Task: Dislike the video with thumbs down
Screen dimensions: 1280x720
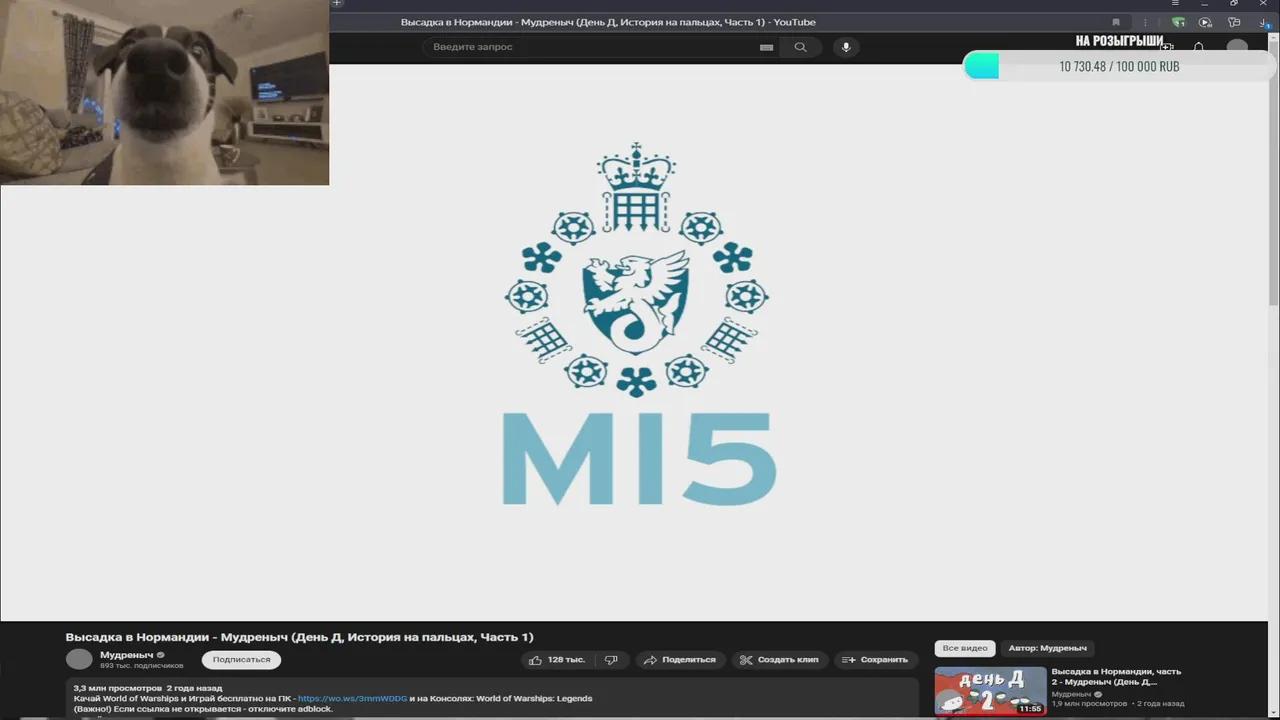Action: click(x=611, y=660)
